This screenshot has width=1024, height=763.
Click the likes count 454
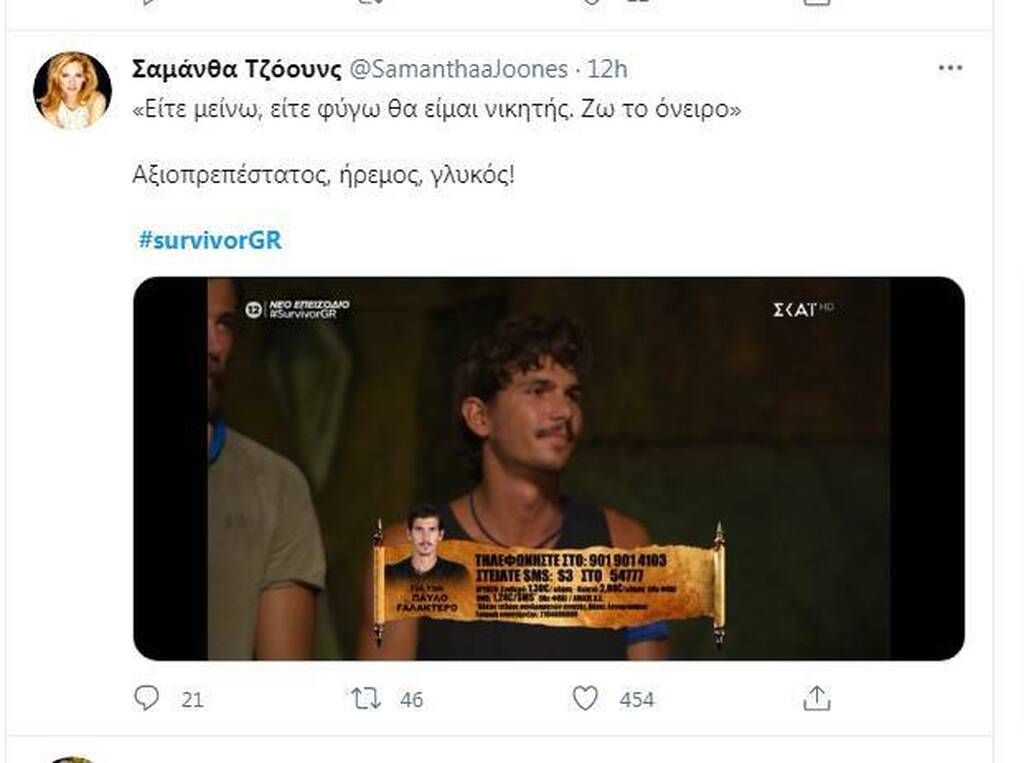(x=637, y=700)
